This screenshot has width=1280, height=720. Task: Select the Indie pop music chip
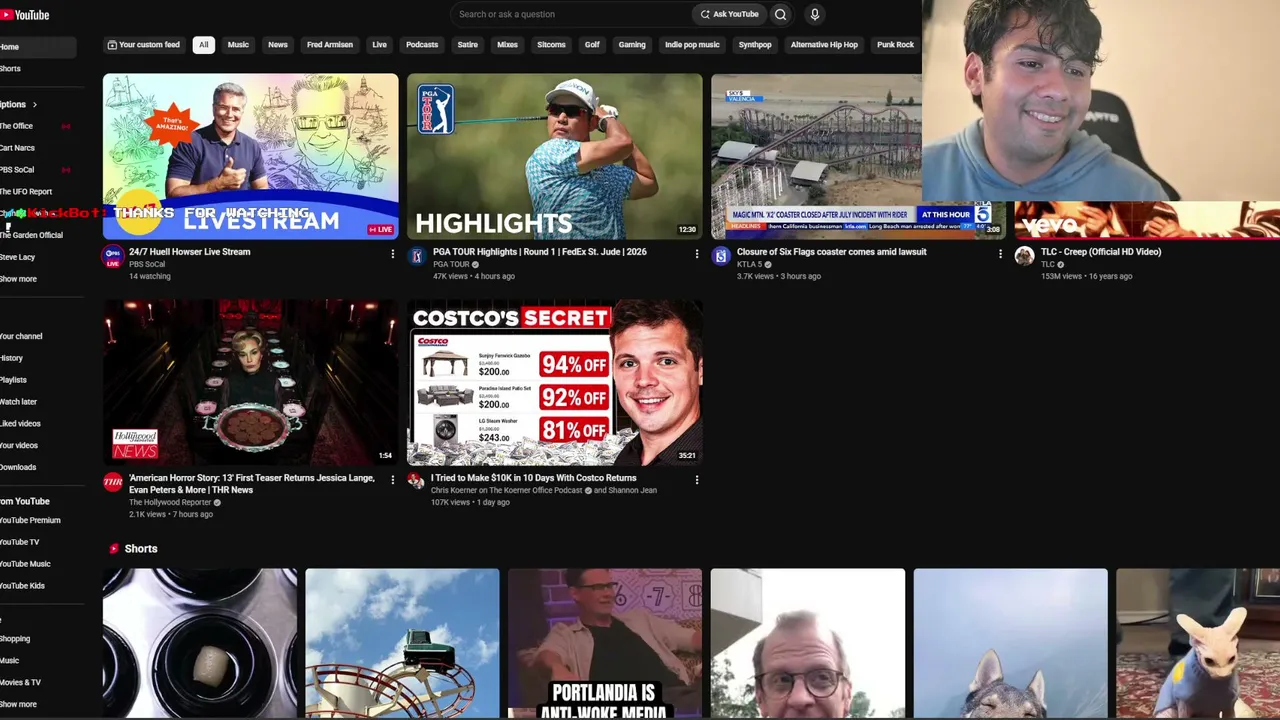pos(692,45)
